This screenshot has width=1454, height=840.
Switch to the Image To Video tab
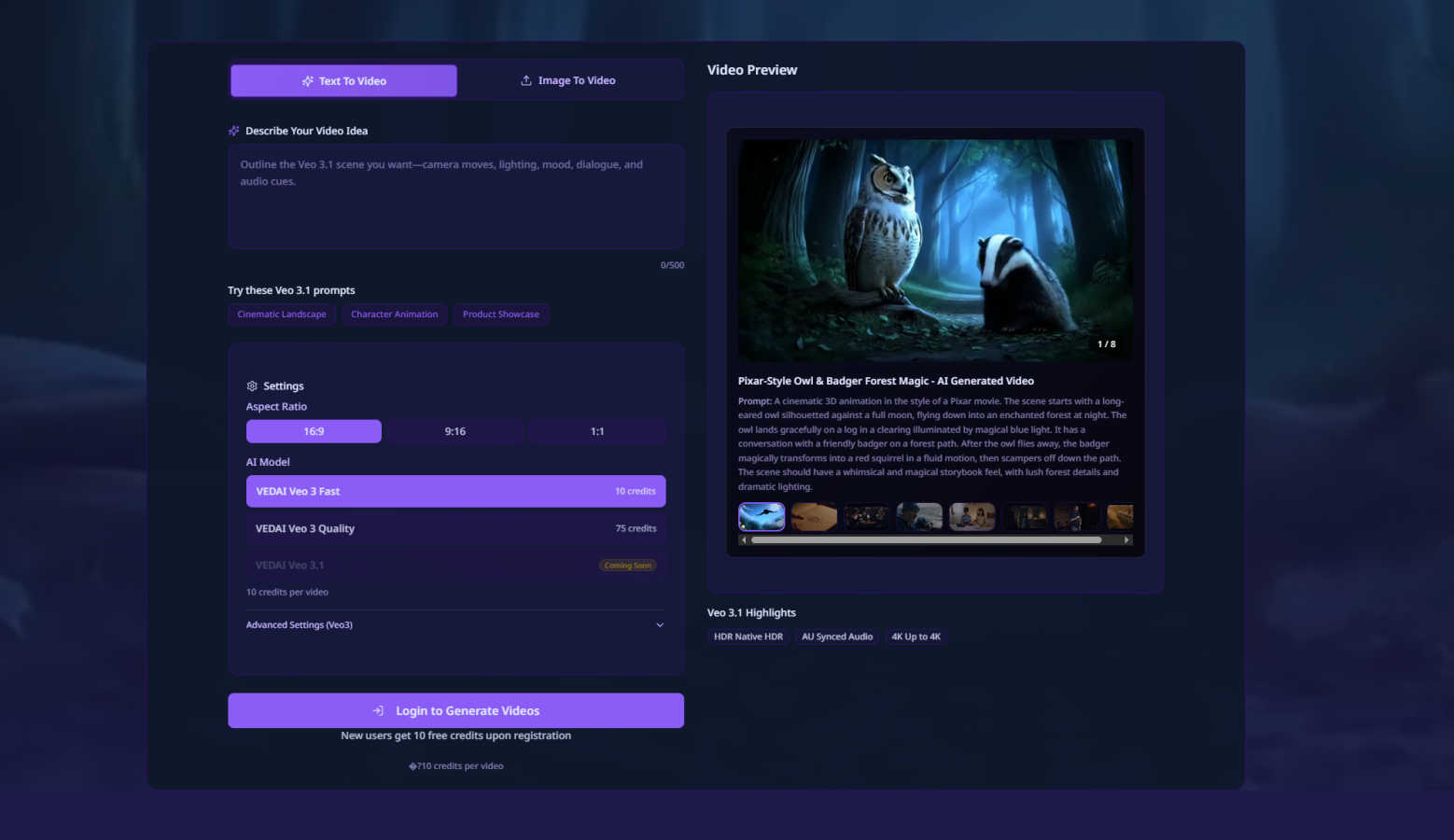[569, 81]
